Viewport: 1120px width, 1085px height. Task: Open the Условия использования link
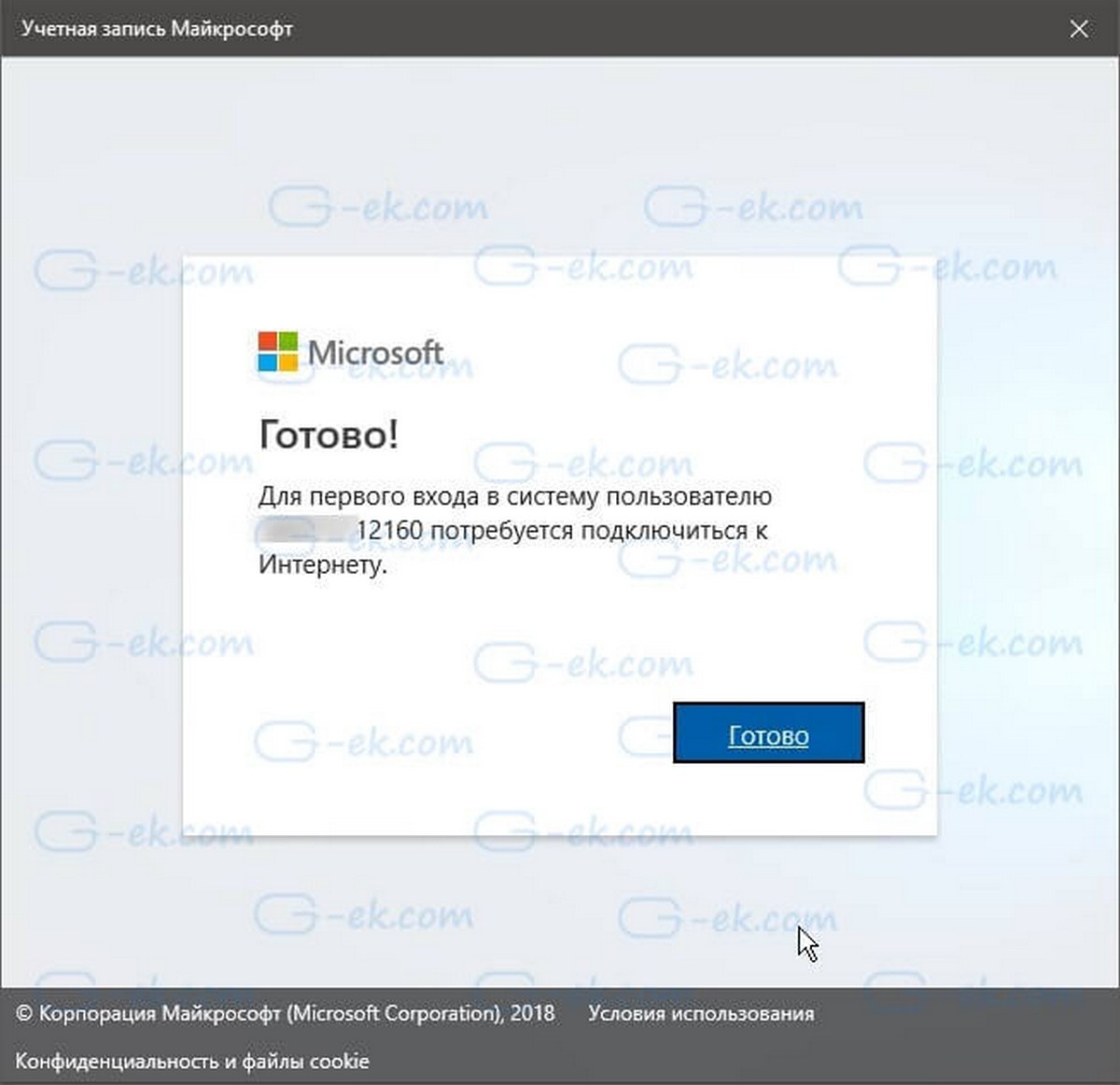click(701, 1013)
